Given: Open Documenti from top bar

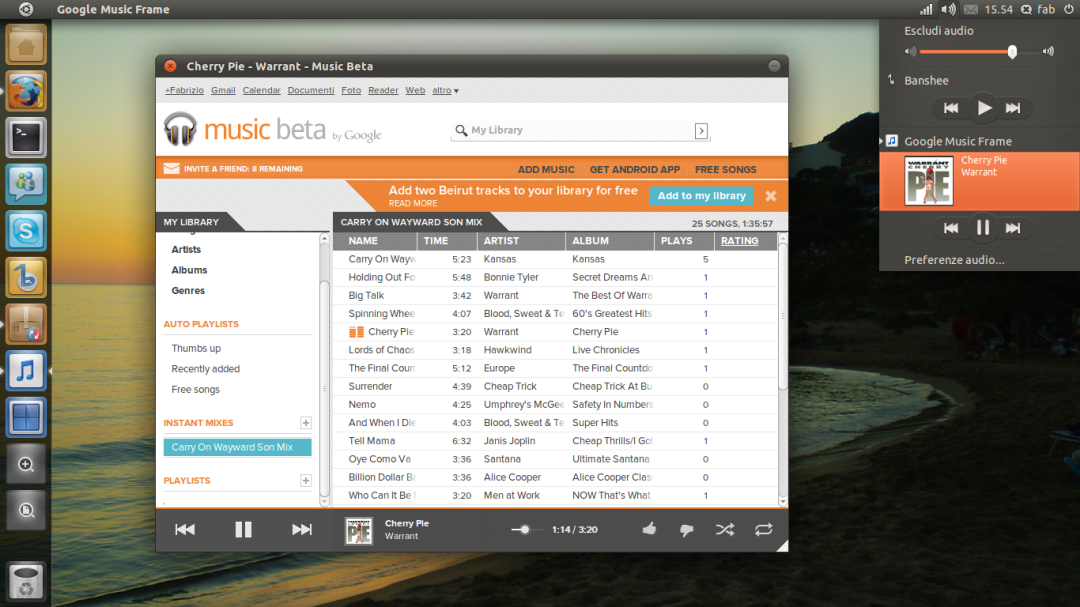Looking at the screenshot, I should click(311, 90).
